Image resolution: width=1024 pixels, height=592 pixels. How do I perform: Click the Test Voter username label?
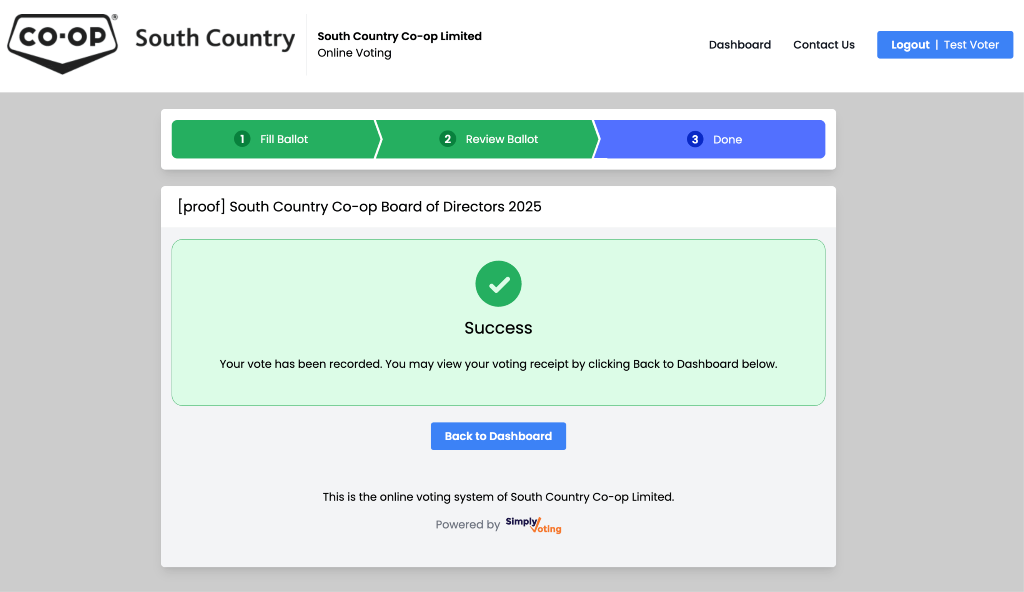pyautogui.click(x=971, y=45)
